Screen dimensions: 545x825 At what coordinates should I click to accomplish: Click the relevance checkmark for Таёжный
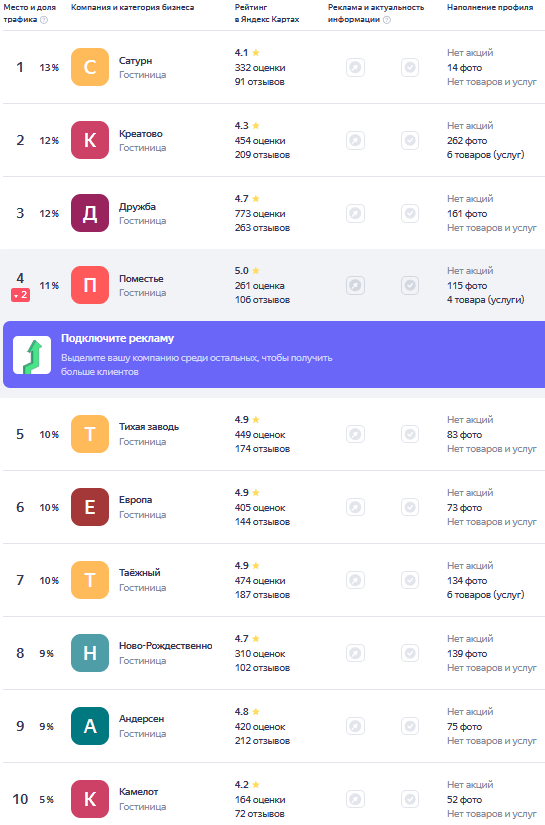pyautogui.click(x=410, y=580)
